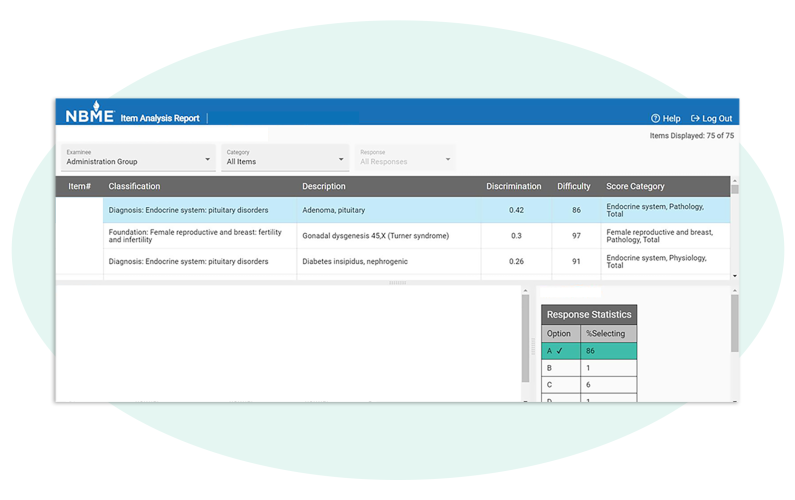Click the Help link text
This screenshot has height=500, width=795.
click(x=671, y=118)
